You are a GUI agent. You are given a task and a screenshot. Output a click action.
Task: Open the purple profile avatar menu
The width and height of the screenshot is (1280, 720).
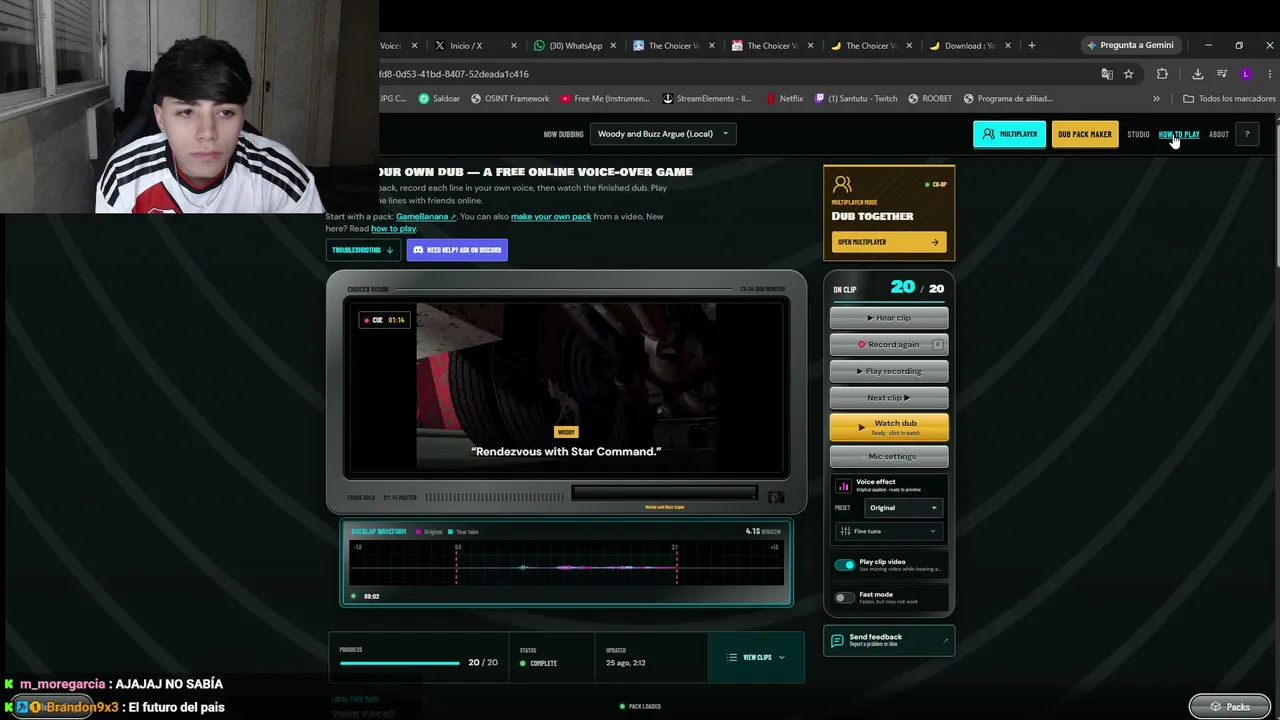point(1246,74)
